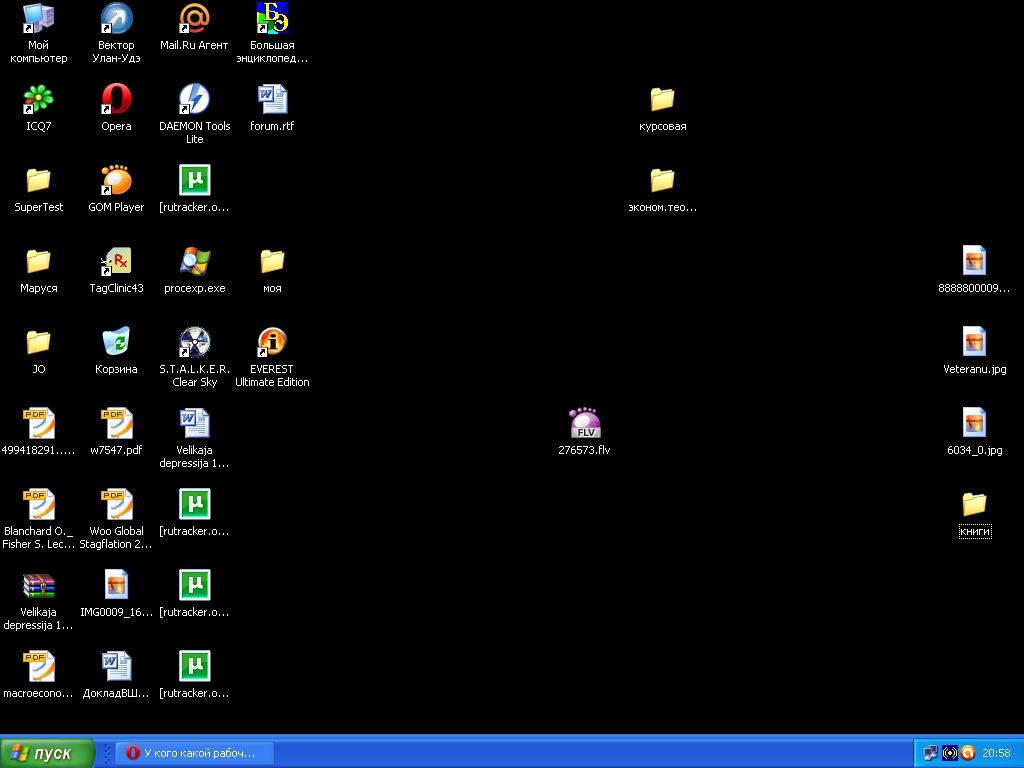
Task: Select the книги folder
Action: point(974,505)
